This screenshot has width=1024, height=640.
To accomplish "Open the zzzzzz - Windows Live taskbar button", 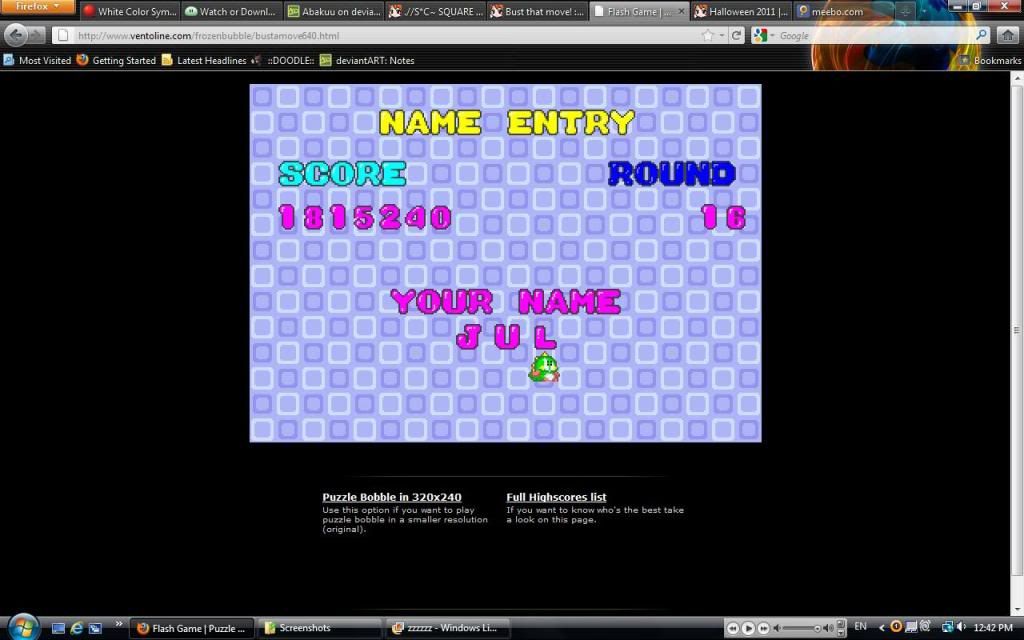I will (x=448, y=628).
